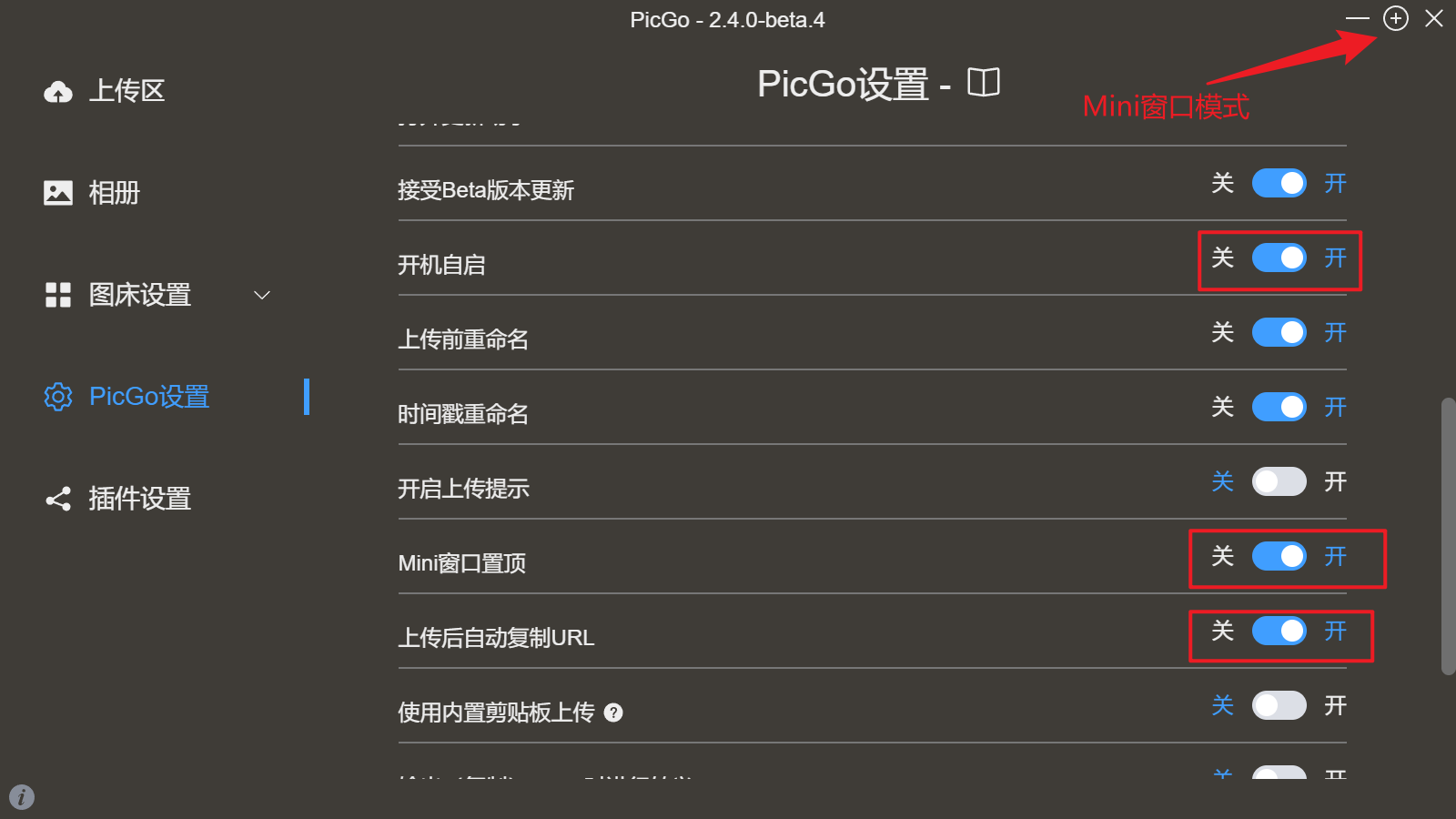Click the upload cloud icon in sidebar

(x=58, y=91)
